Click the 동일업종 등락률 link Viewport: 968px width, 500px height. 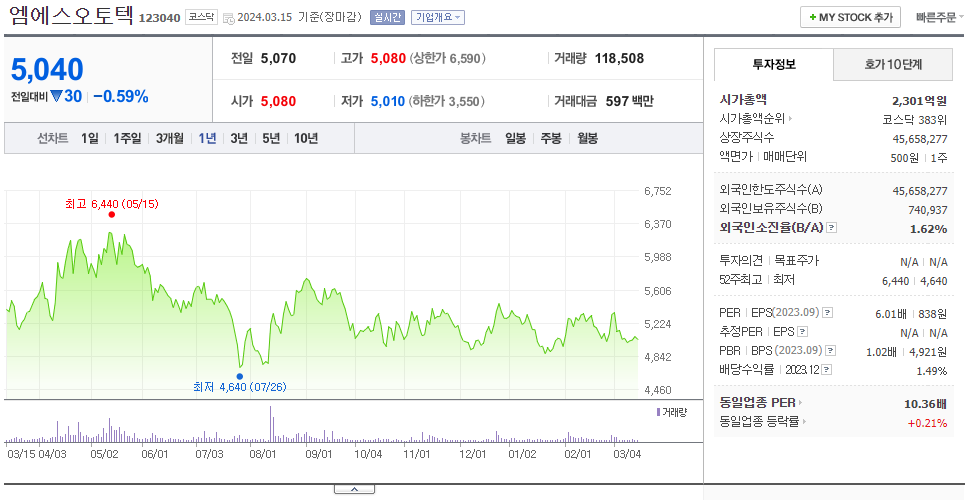pos(759,422)
